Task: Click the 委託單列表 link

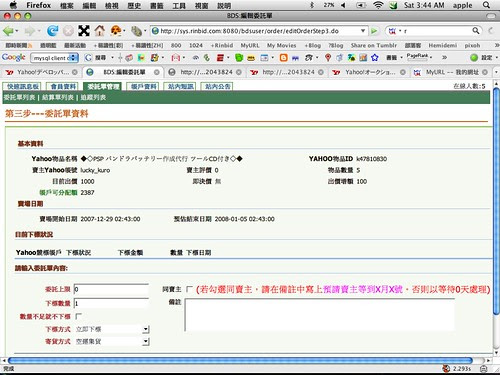Action: tap(19, 97)
